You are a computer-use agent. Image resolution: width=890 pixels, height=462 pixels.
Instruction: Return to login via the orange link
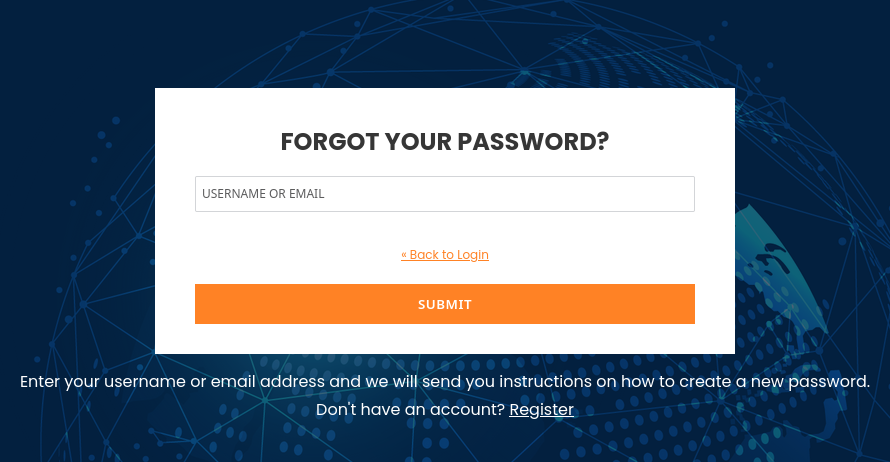pyautogui.click(x=445, y=255)
